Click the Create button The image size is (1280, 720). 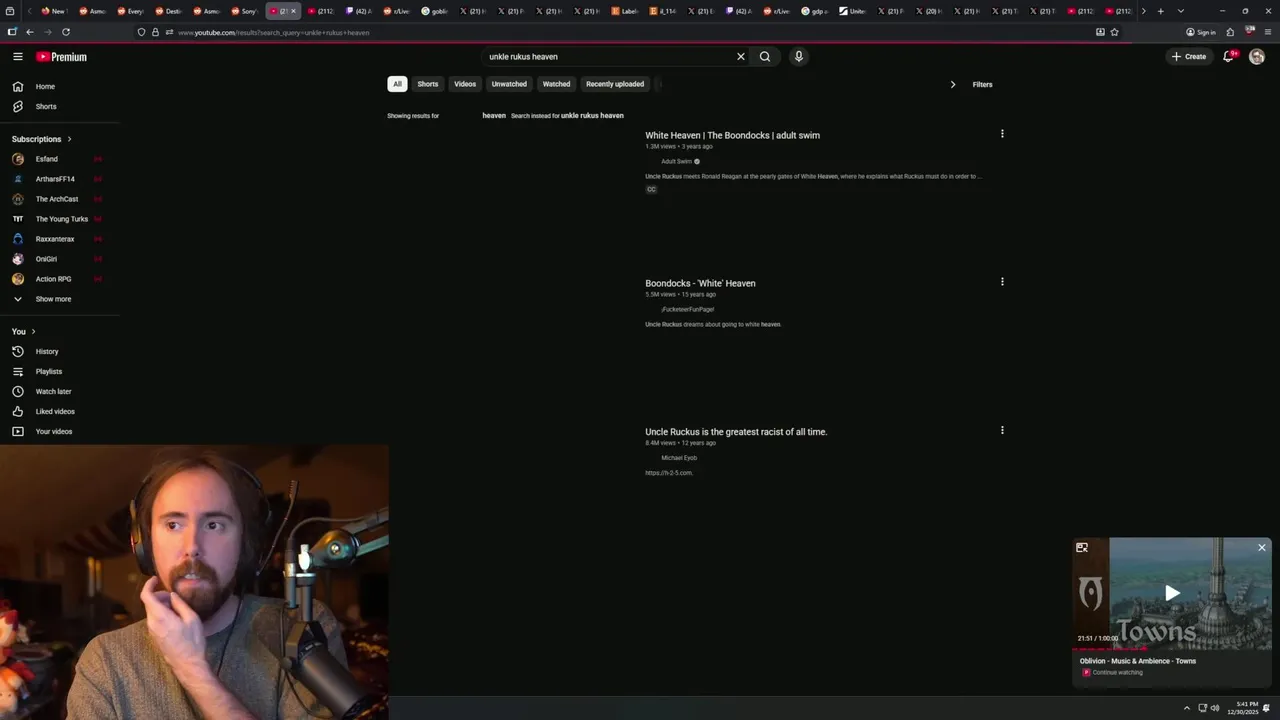(1189, 57)
